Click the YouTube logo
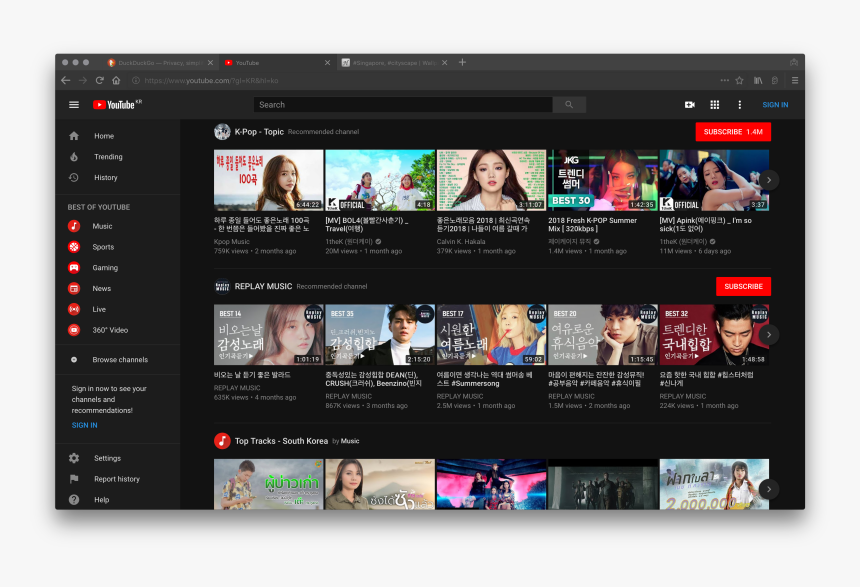Viewport: 860px width, 587px height. (117, 104)
